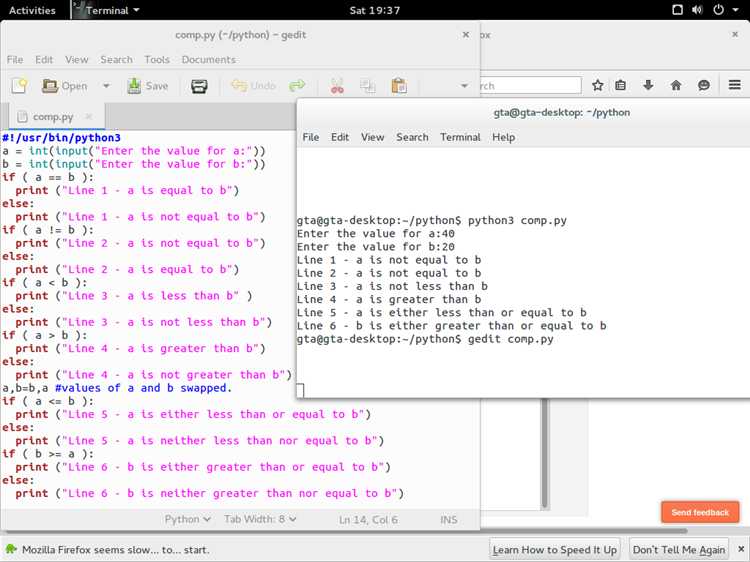
Task: Open the terminal Help menu
Action: (x=504, y=137)
